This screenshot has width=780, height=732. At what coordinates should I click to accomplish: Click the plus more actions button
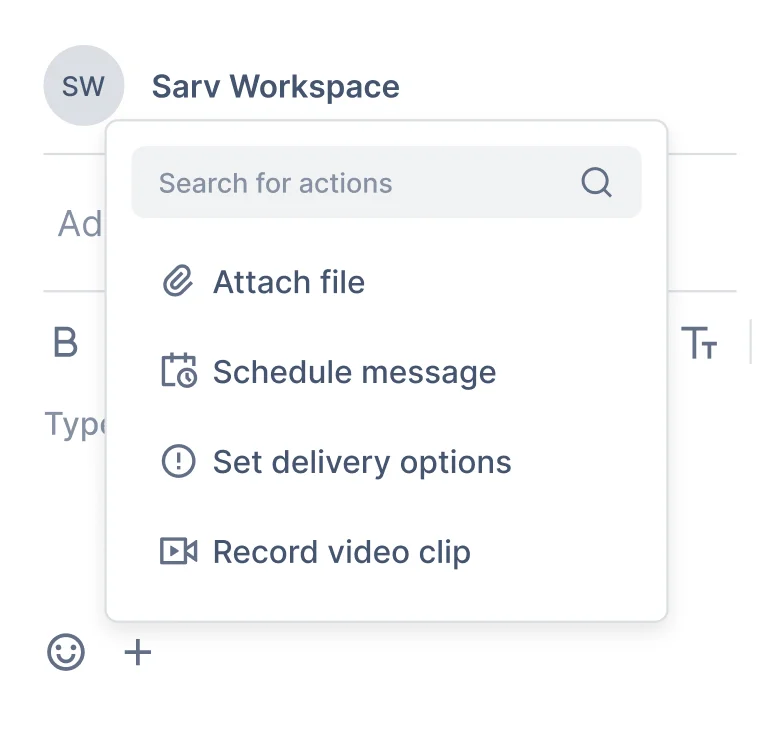138,652
